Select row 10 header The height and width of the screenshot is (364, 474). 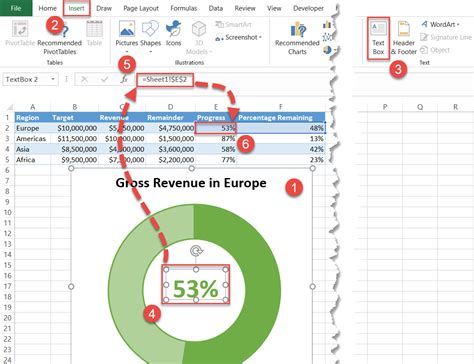tap(7, 212)
